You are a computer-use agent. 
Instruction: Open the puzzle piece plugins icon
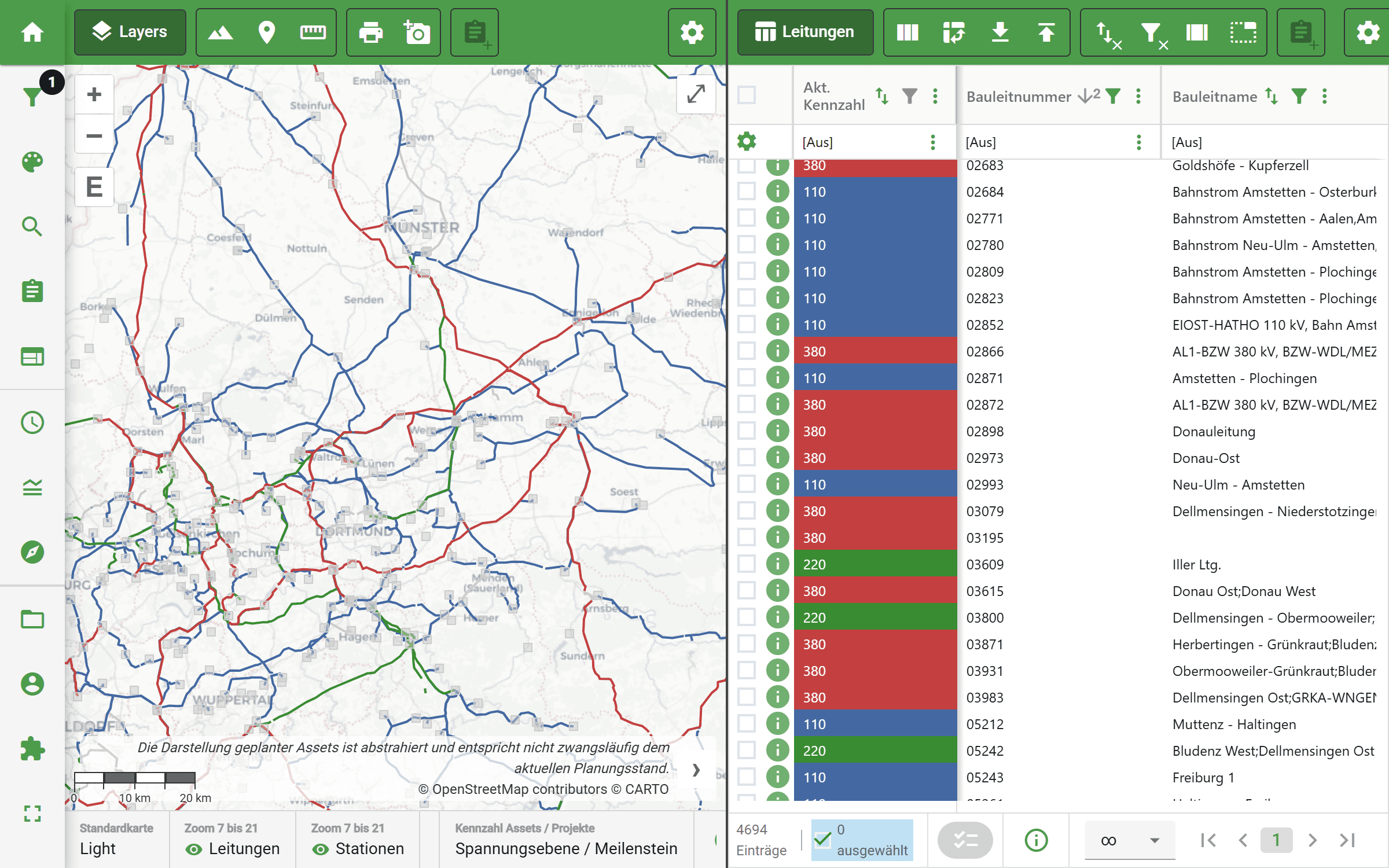[32, 749]
